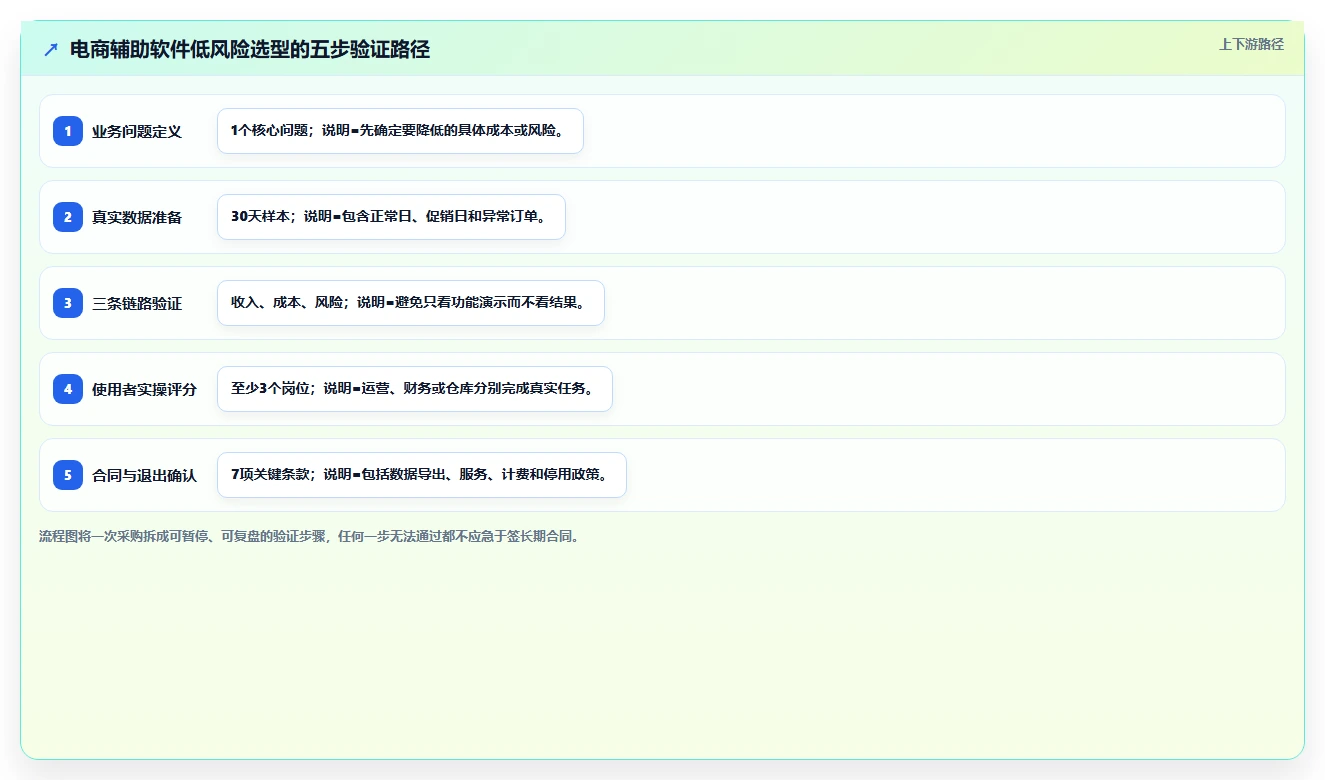Click the footnote starting with 流程图将一次采购
The height and width of the screenshot is (780, 1325).
pyautogui.click(x=309, y=536)
